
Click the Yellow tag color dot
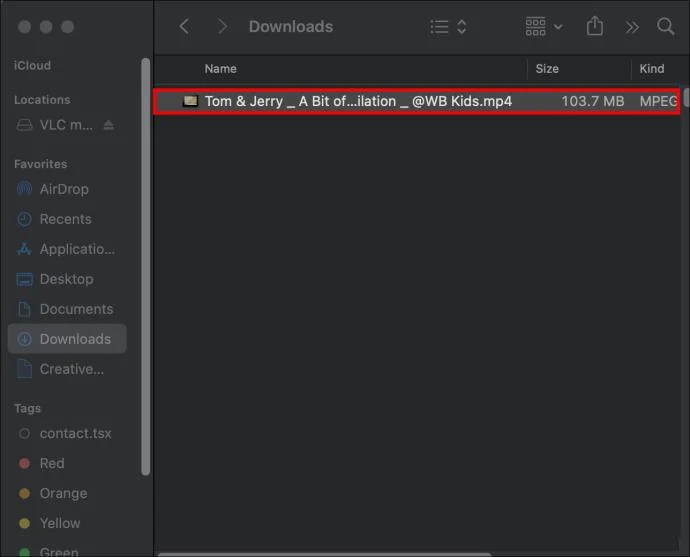25,523
